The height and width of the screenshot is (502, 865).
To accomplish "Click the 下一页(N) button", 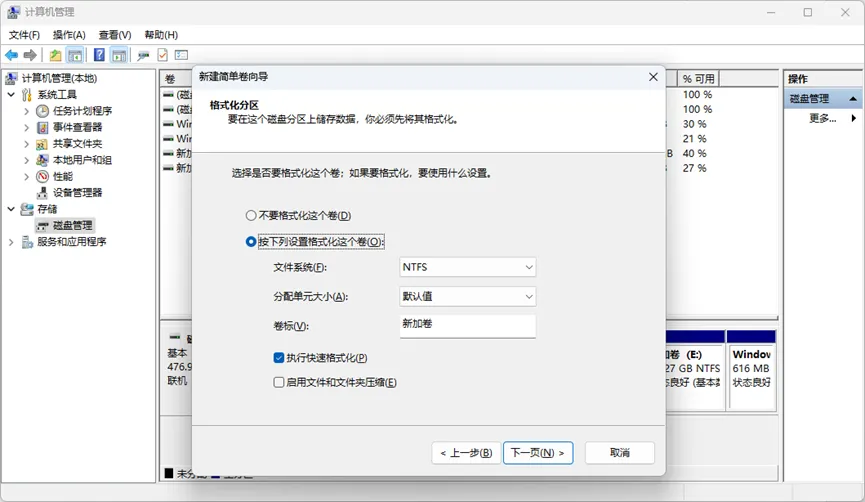I will click(538, 453).
